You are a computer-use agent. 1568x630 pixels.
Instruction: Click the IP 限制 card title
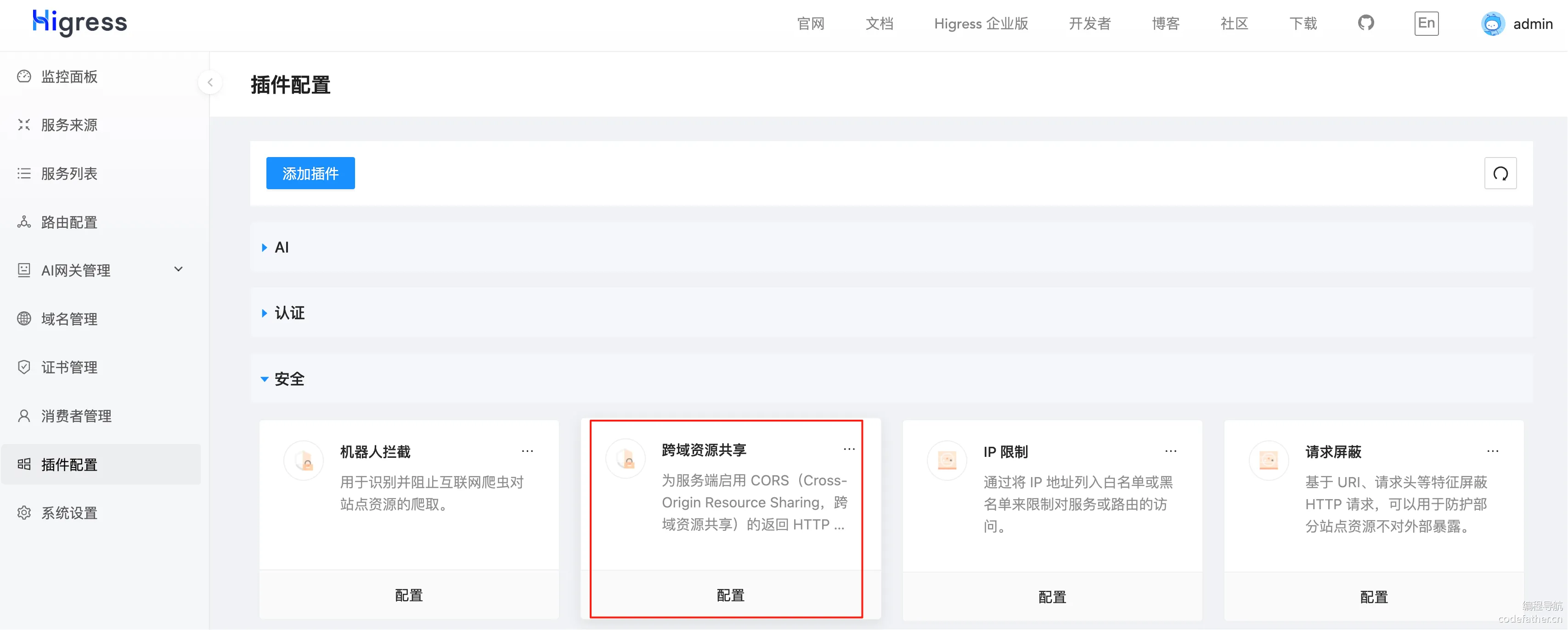coord(1005,452)
